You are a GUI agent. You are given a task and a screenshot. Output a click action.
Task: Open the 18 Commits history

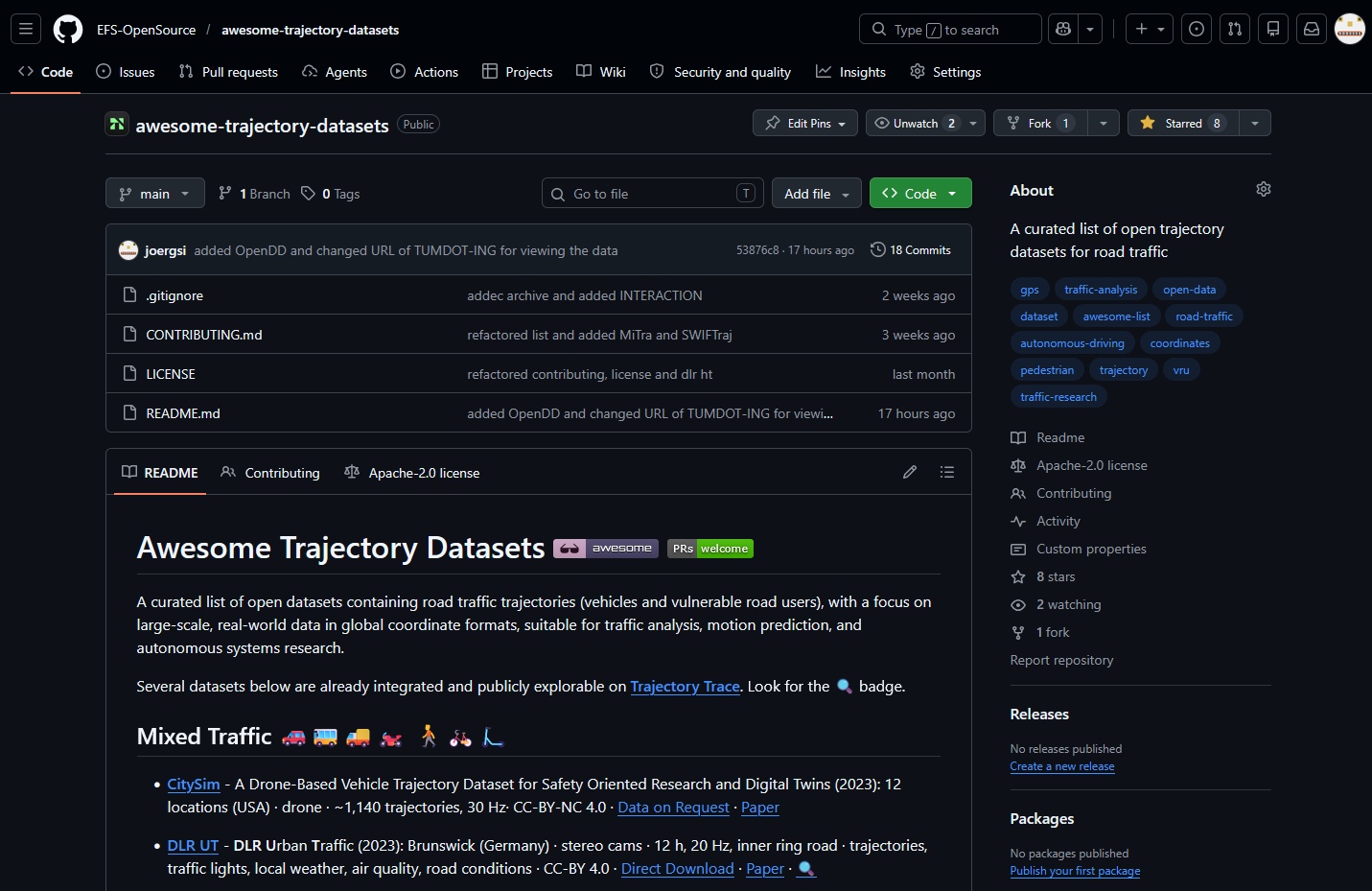911,249
